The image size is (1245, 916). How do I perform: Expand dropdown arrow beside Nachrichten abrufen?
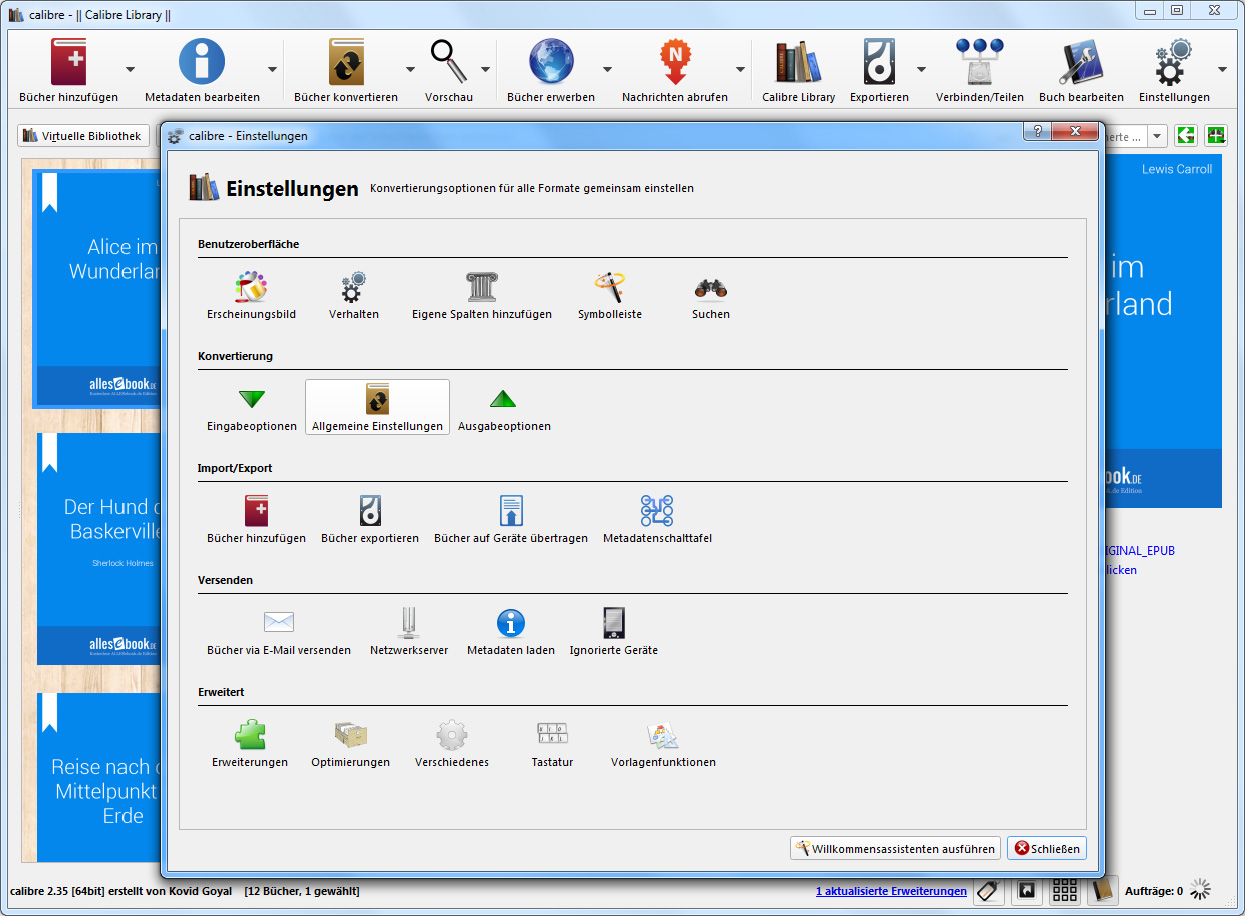click(741, 70)
